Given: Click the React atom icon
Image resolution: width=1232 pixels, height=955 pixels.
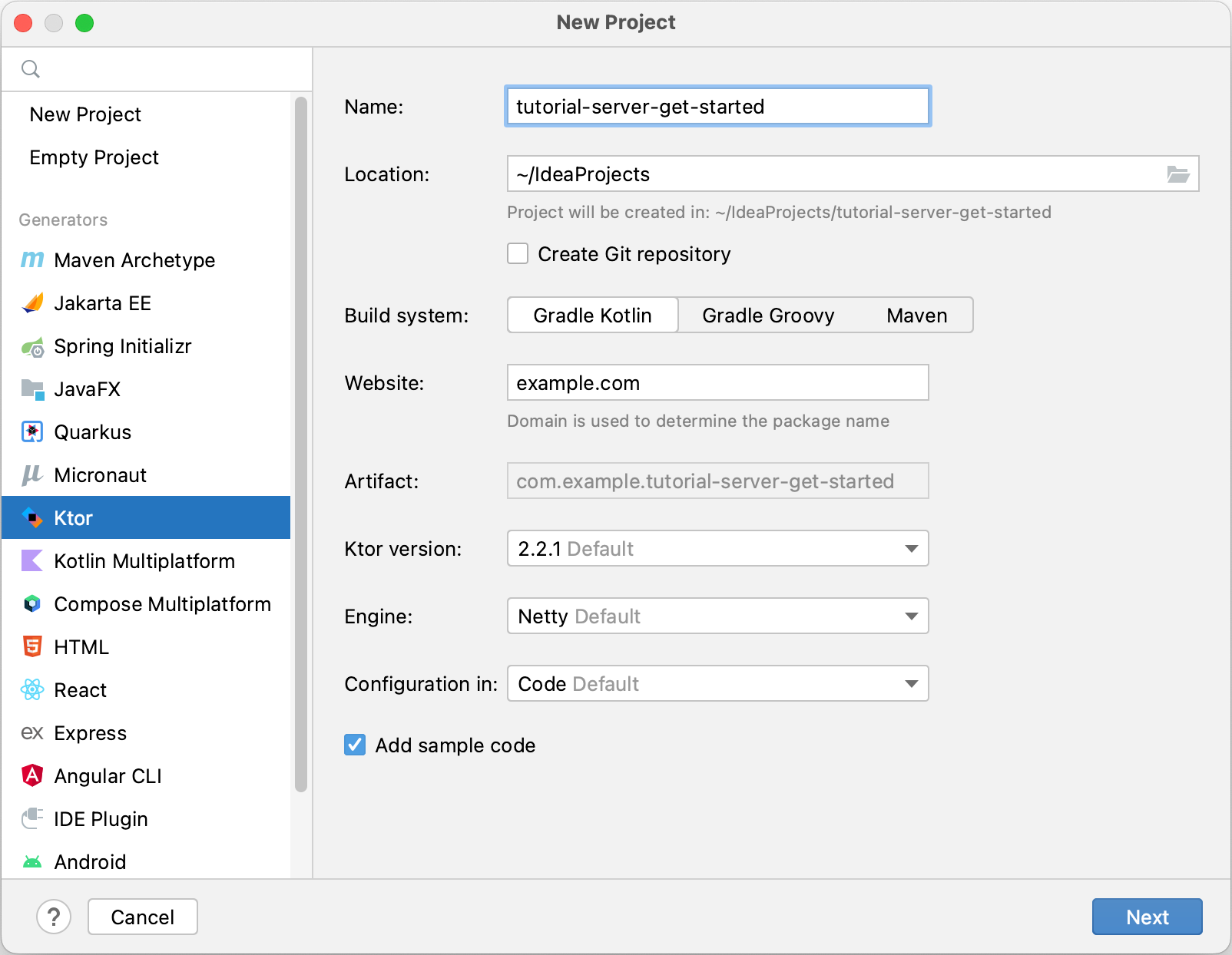Looking at the screenshot, I should point(32,690).
